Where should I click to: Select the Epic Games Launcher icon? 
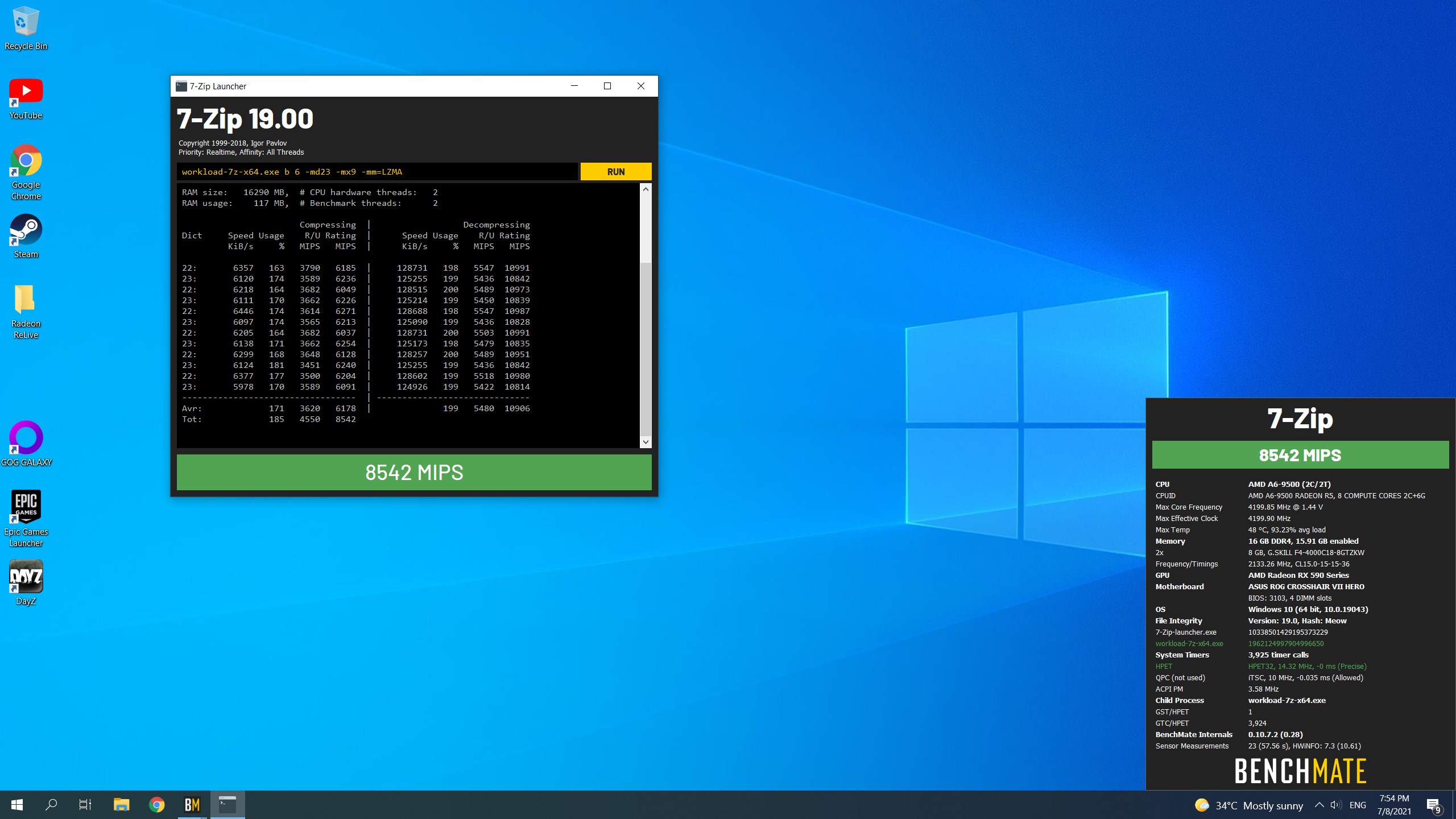tap(26, 518)
